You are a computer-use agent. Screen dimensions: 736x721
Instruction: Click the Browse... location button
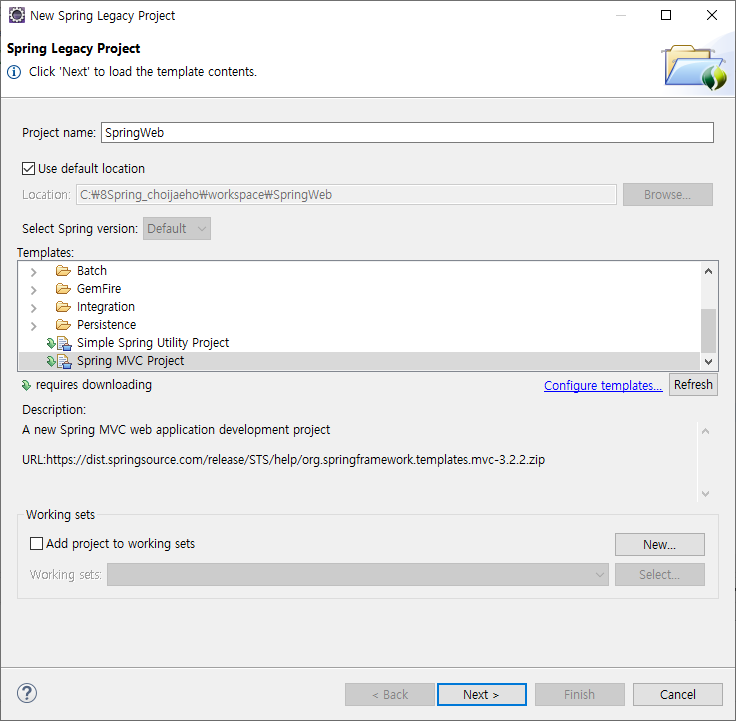click(667, 194)
